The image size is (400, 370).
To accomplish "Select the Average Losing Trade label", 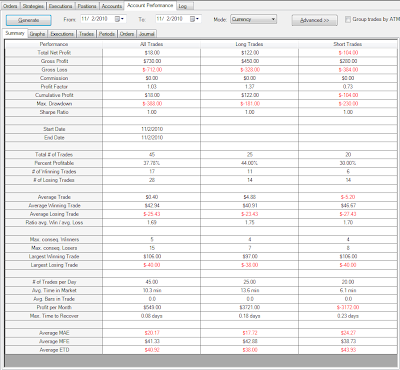I will (x=54, y=214).
